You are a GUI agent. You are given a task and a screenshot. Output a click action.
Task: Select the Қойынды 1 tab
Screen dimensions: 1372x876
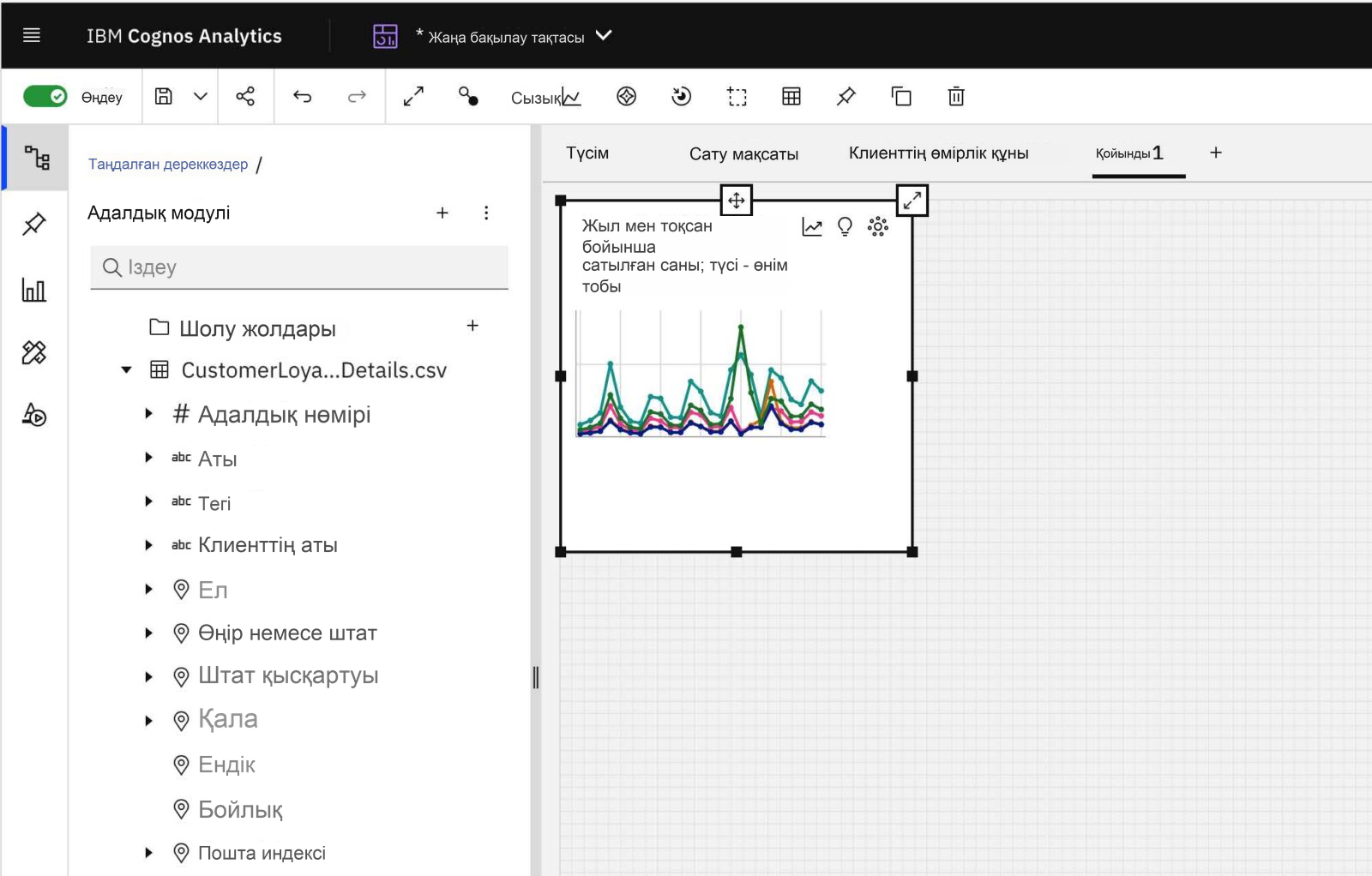[1129, 153]
